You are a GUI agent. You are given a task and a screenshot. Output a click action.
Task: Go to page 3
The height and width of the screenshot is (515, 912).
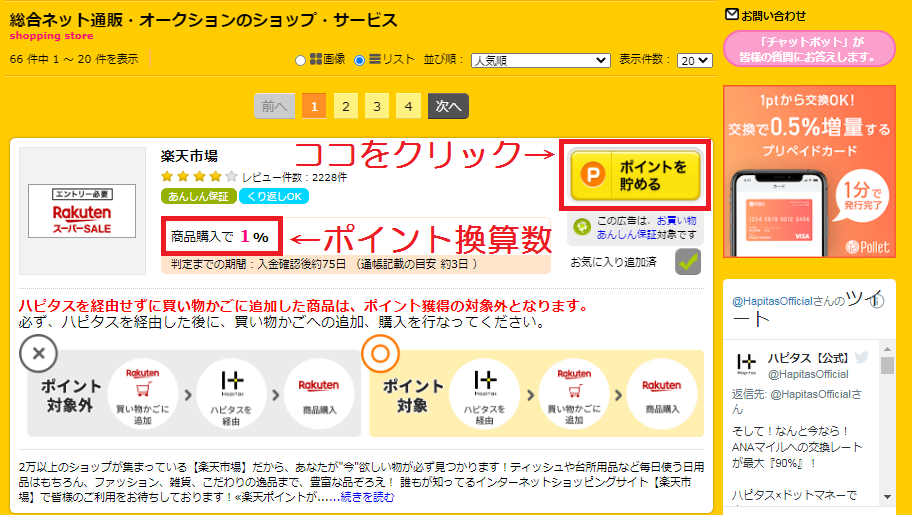point(377,106)
